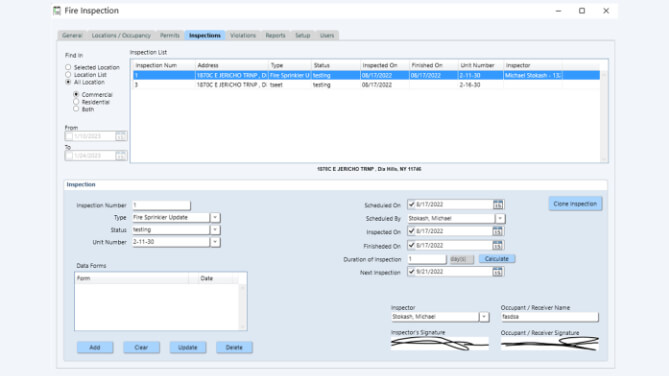Uncheck the Finished On checkbox
The width and height of the screenshot is (669, 376).
click(x=411, y=245)
